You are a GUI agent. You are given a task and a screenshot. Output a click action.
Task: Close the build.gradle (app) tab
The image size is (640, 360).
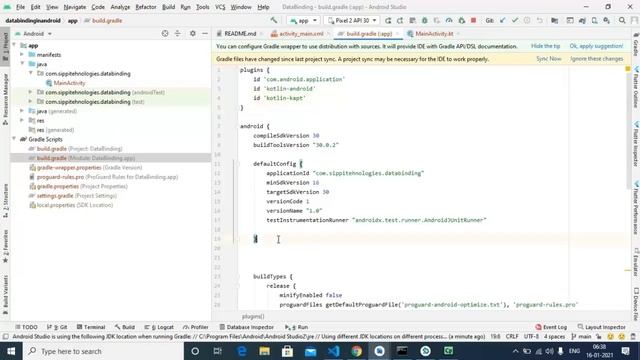[397, 34]
